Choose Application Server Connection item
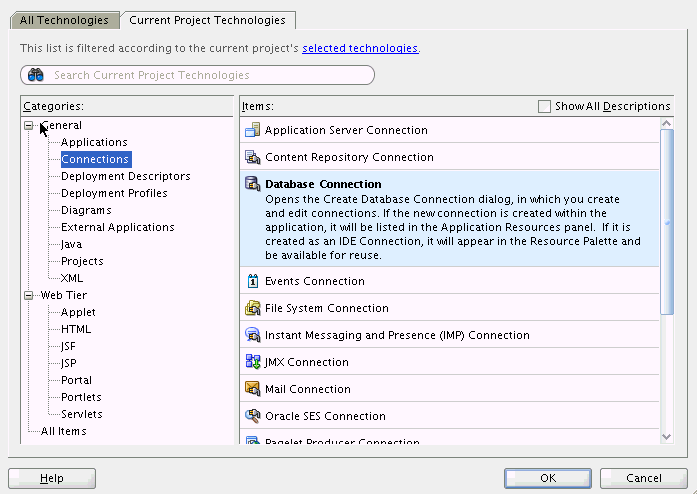The image size is (697, 494). point(449,130)
